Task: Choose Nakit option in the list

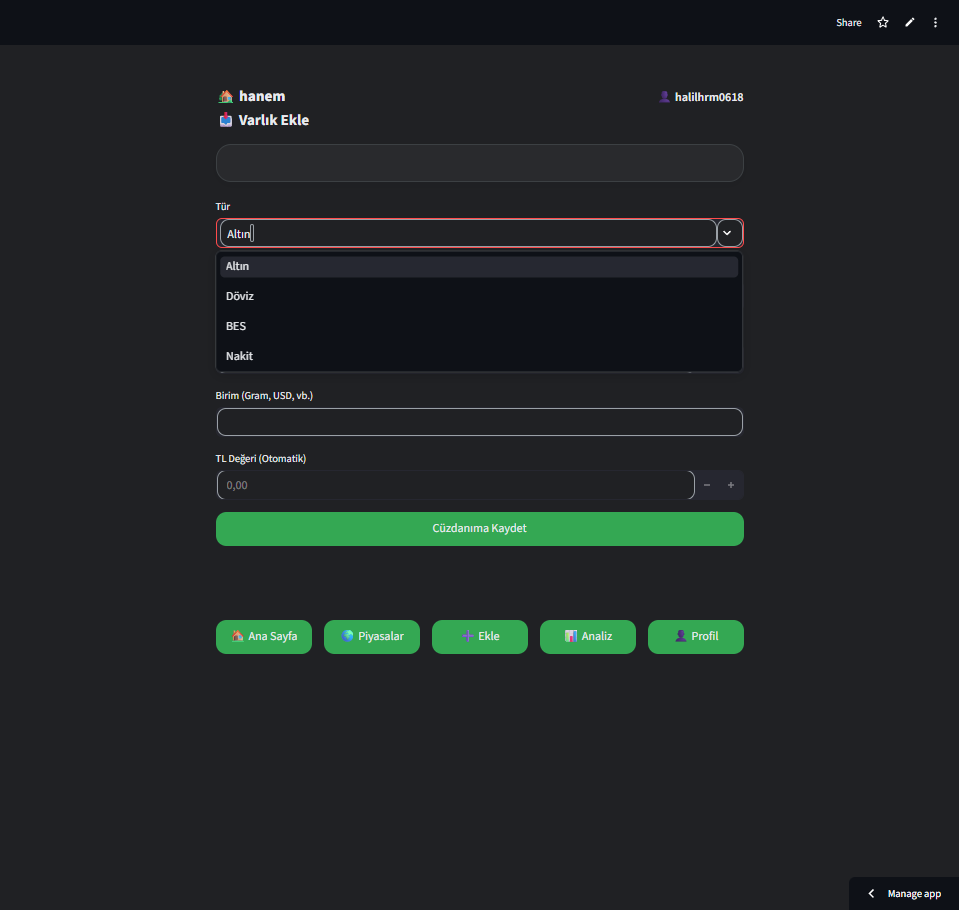Action: 479,357
